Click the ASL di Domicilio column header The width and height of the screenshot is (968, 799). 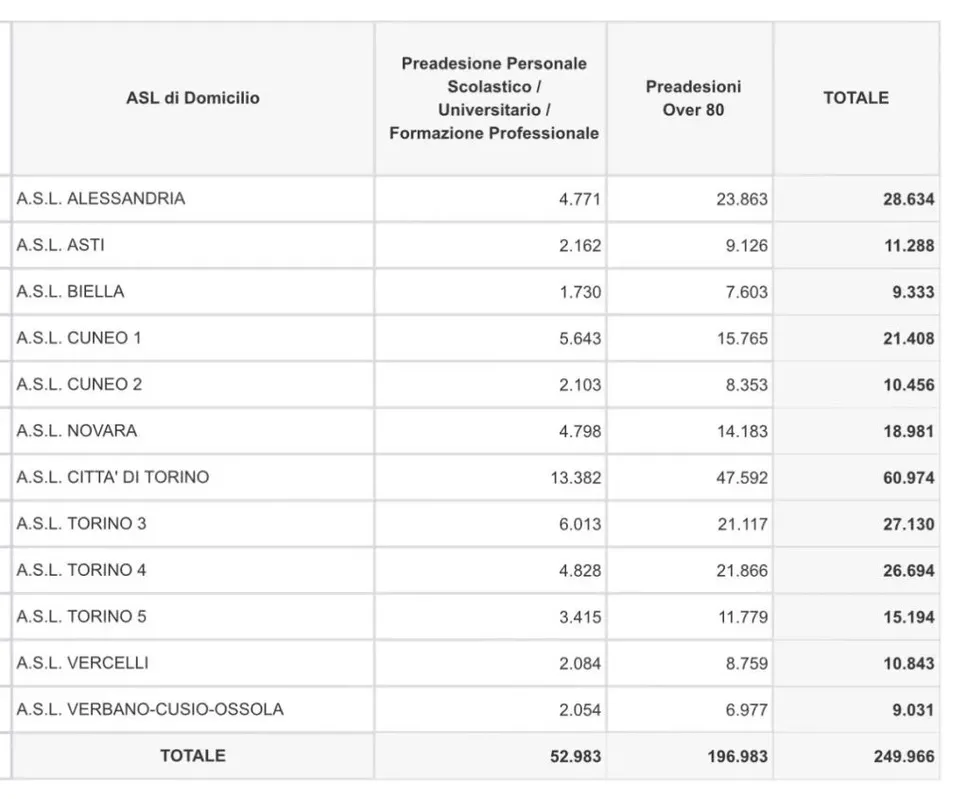[x=193, y=98]
